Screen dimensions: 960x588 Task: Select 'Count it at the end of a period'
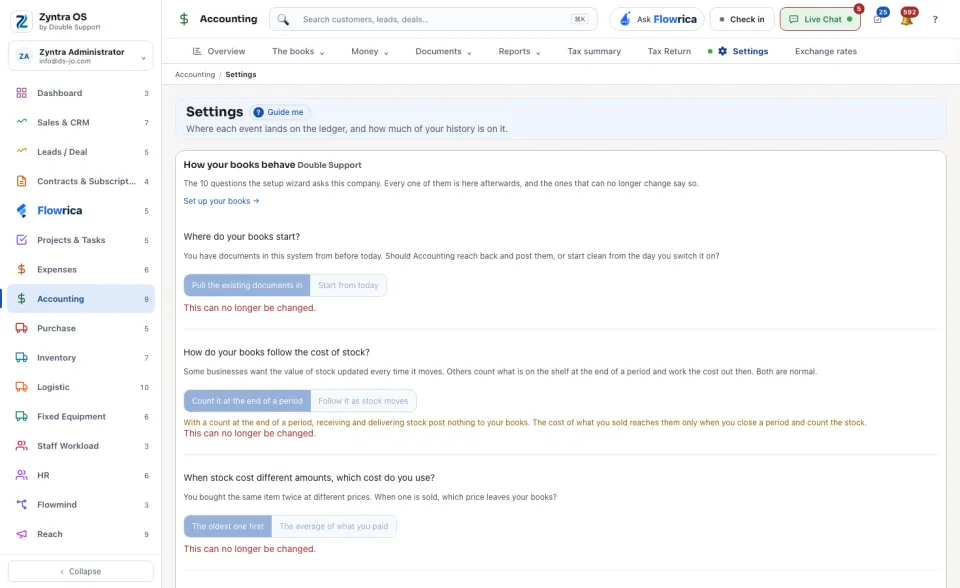tap(247, 401)
